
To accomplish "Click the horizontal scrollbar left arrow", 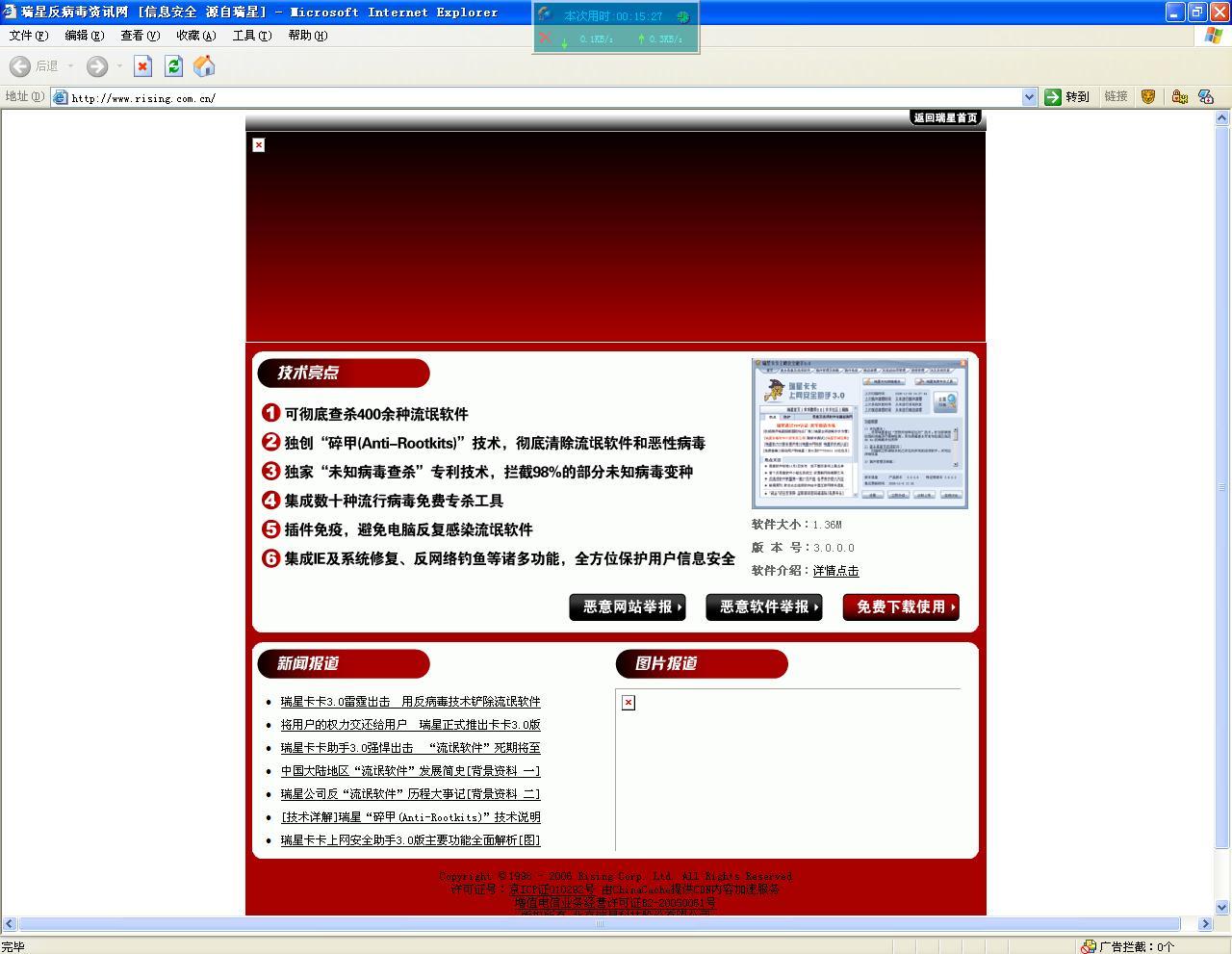I will point(9,923).
